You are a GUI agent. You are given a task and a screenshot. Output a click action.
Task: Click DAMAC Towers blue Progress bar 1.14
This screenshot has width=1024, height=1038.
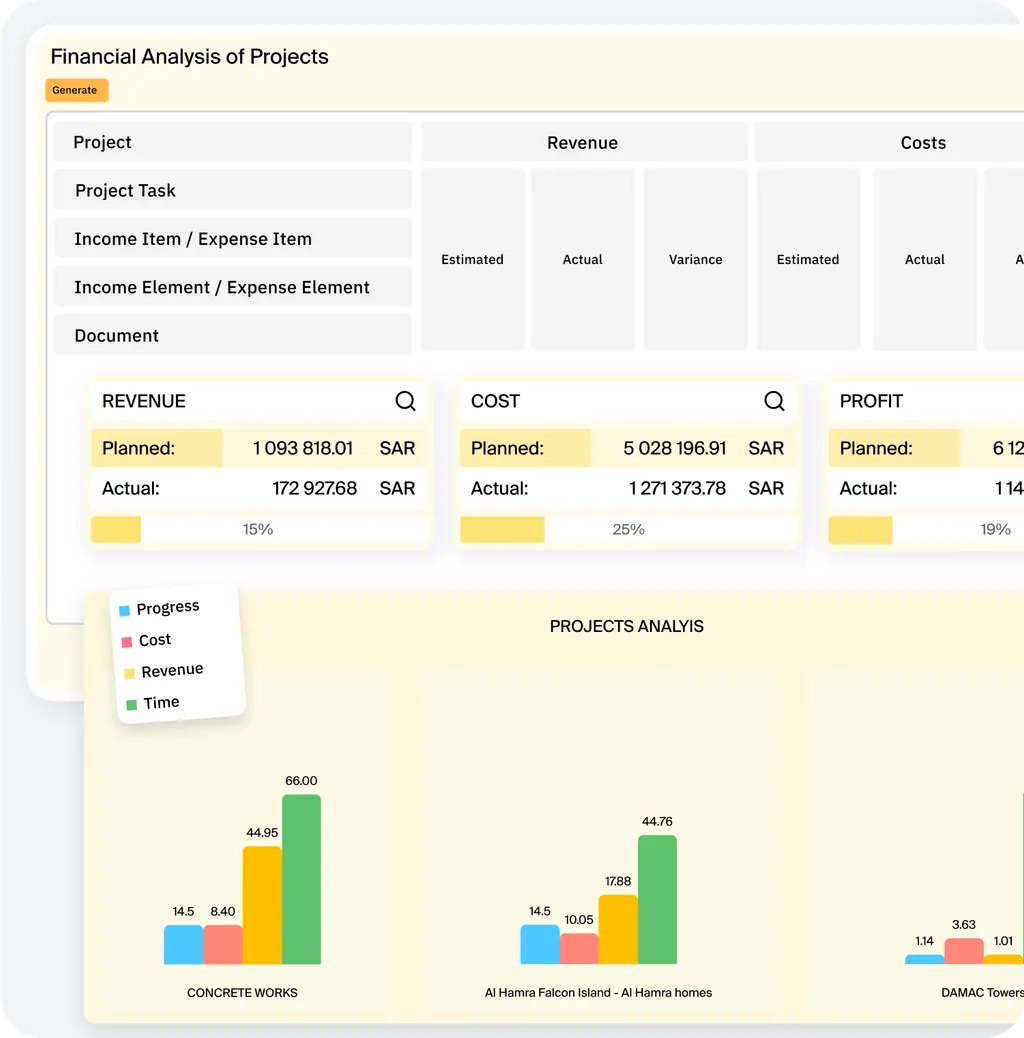[x=924, y=959]
